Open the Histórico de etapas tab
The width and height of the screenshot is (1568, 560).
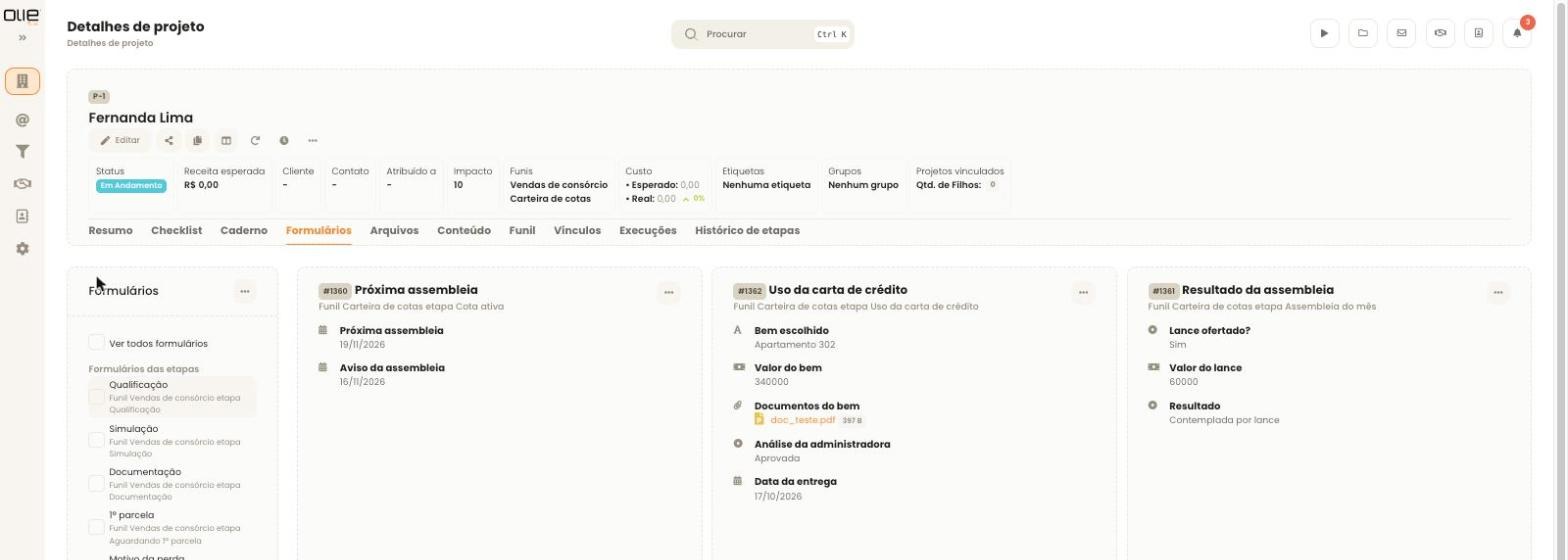(747, 231)
